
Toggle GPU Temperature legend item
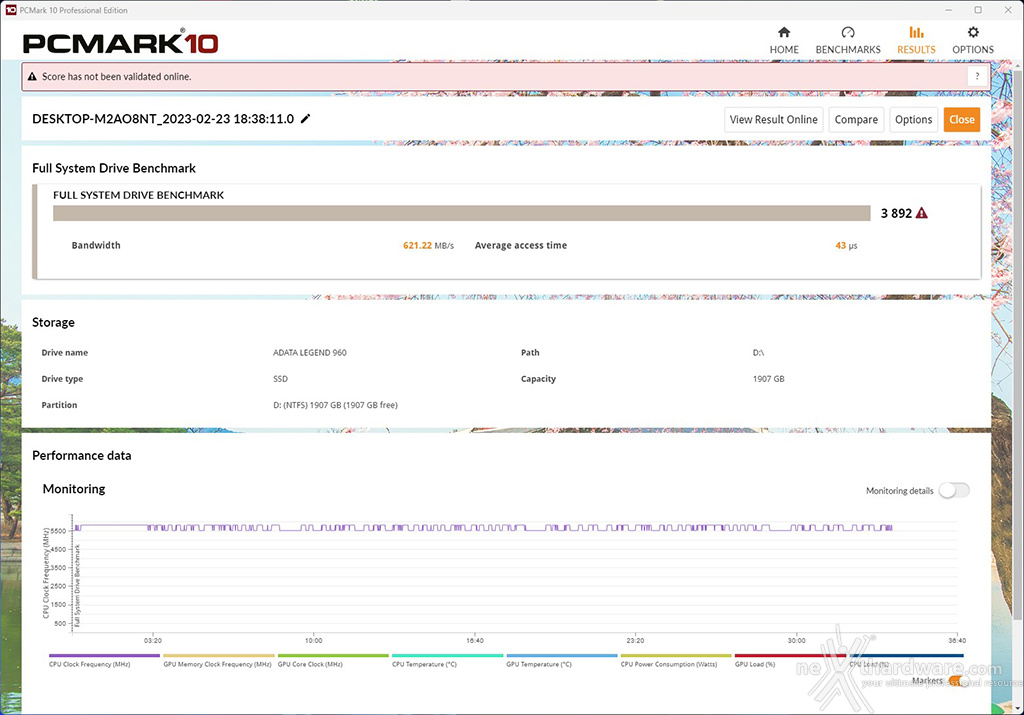(x=562, y=660)
